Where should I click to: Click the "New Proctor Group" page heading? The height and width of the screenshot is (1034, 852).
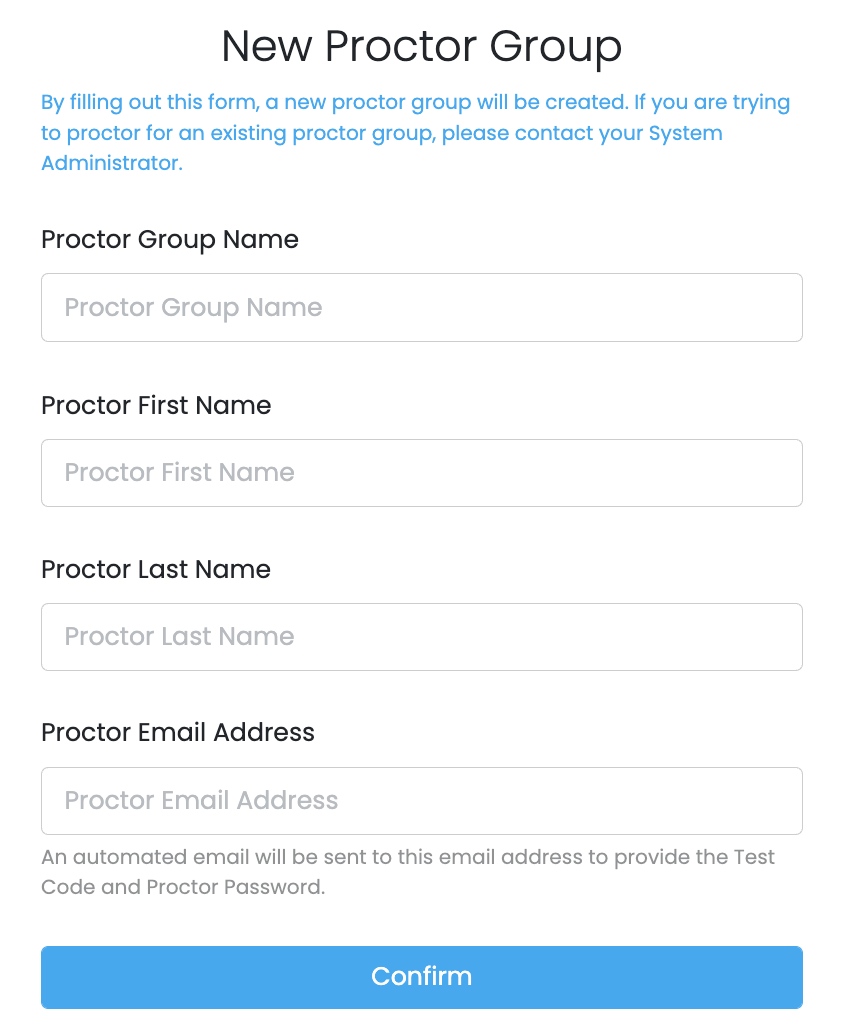click(421, 46)
